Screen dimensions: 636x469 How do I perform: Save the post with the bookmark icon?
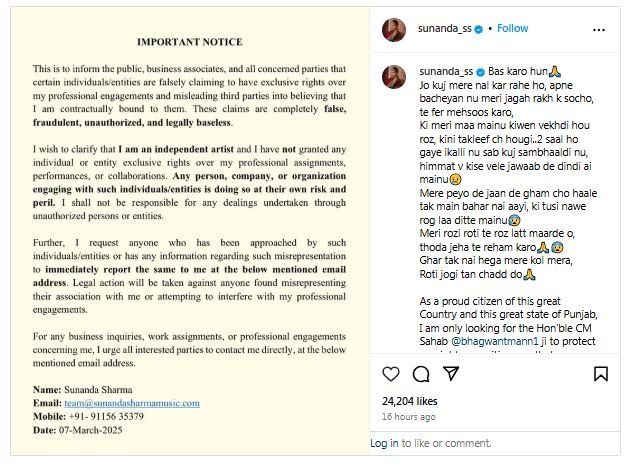[x=601, y=374]
